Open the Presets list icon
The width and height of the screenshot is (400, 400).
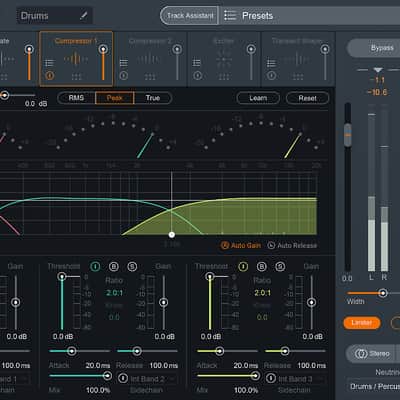pyautogui.click(x=230, y=15)
